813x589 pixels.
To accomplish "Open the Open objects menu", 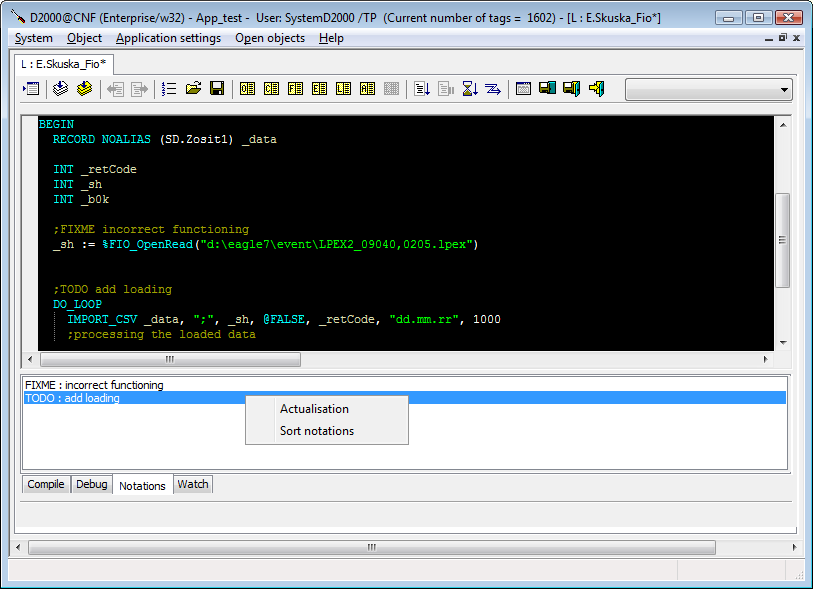I will (x=270, y=38).
